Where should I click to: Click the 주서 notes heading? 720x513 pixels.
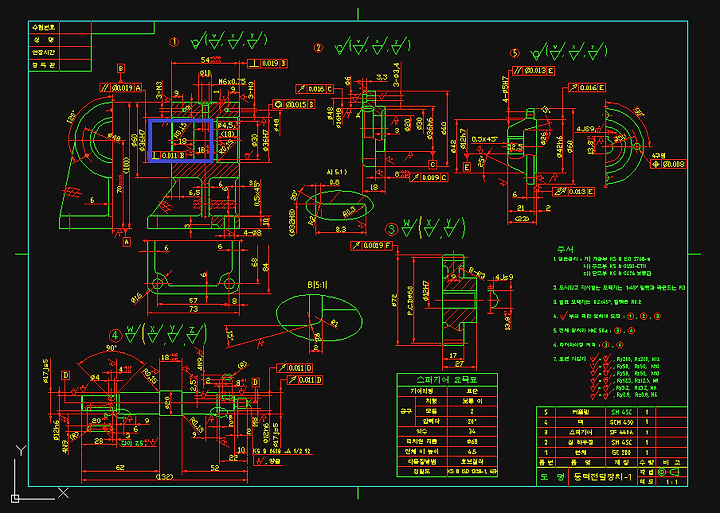566,249
